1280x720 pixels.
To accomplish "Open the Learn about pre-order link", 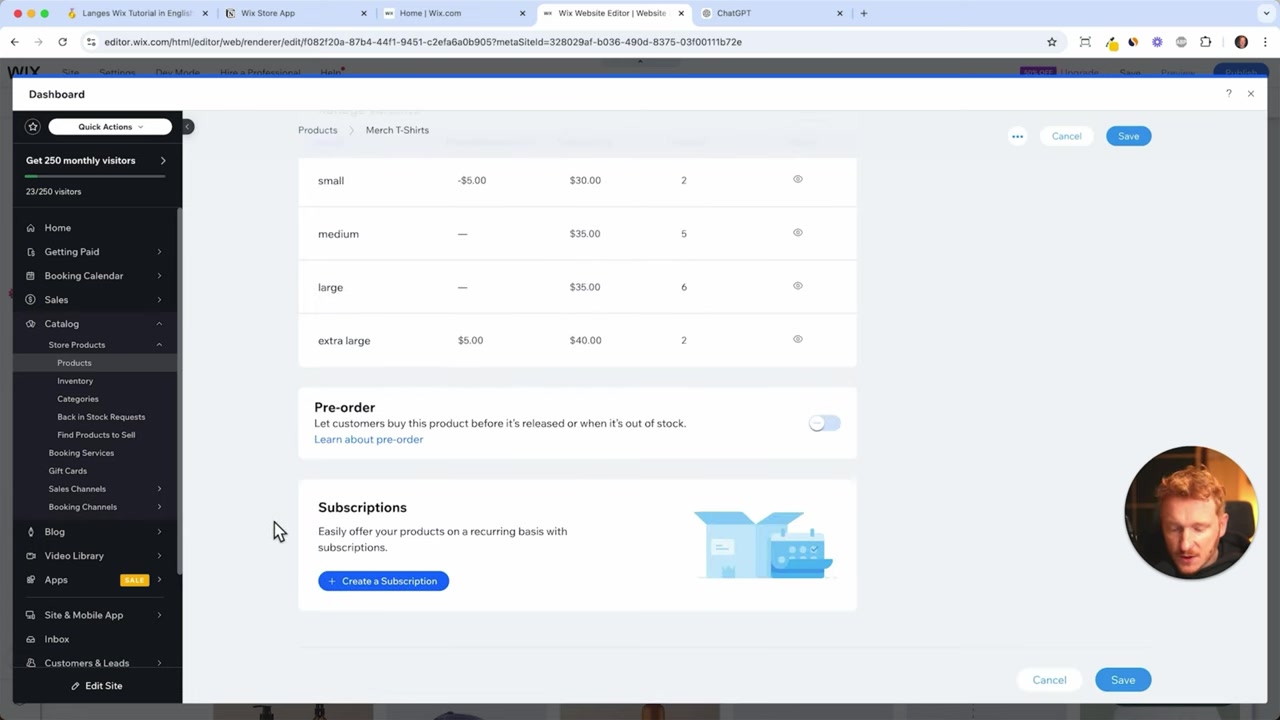I will tap(368, 439).
